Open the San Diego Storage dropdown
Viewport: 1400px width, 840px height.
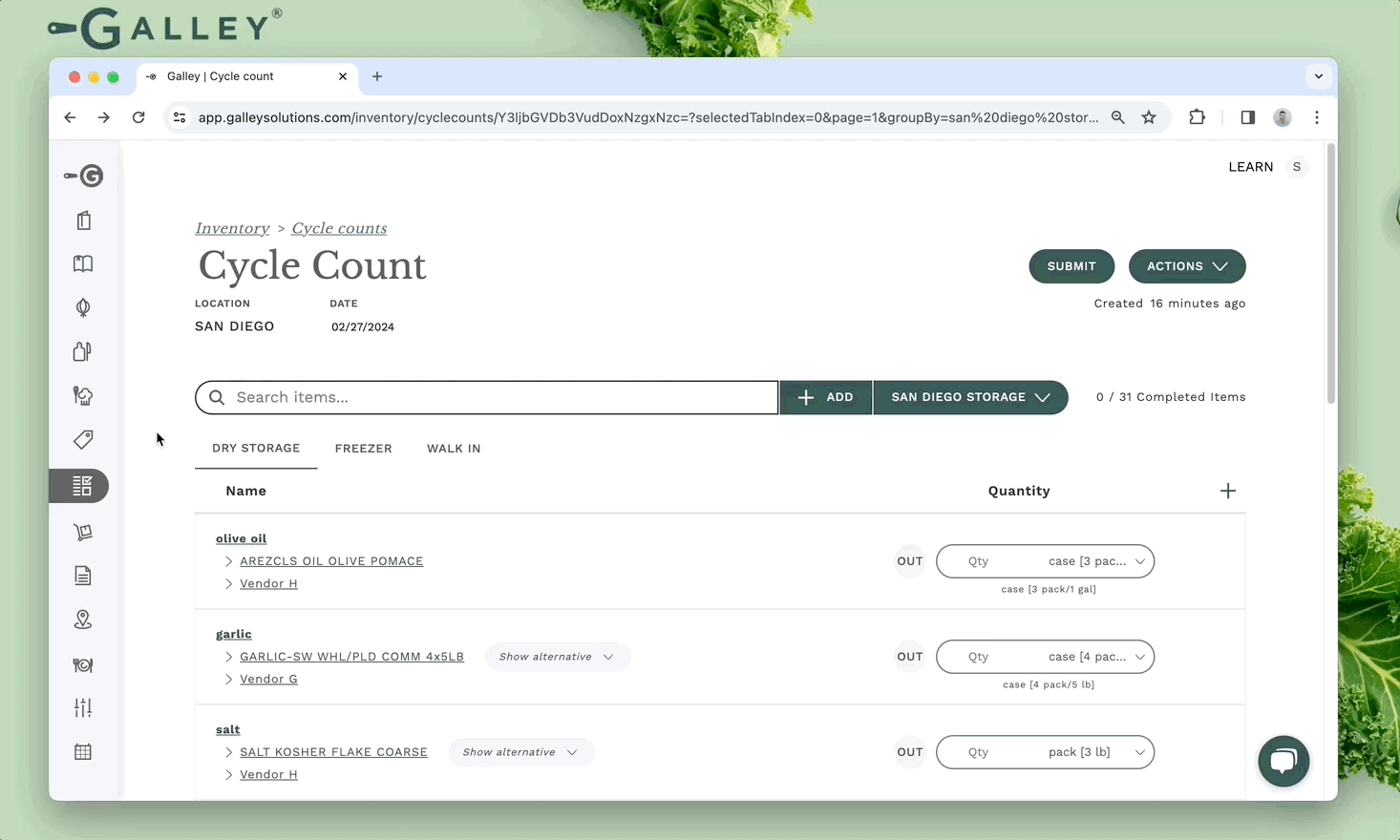969,397
